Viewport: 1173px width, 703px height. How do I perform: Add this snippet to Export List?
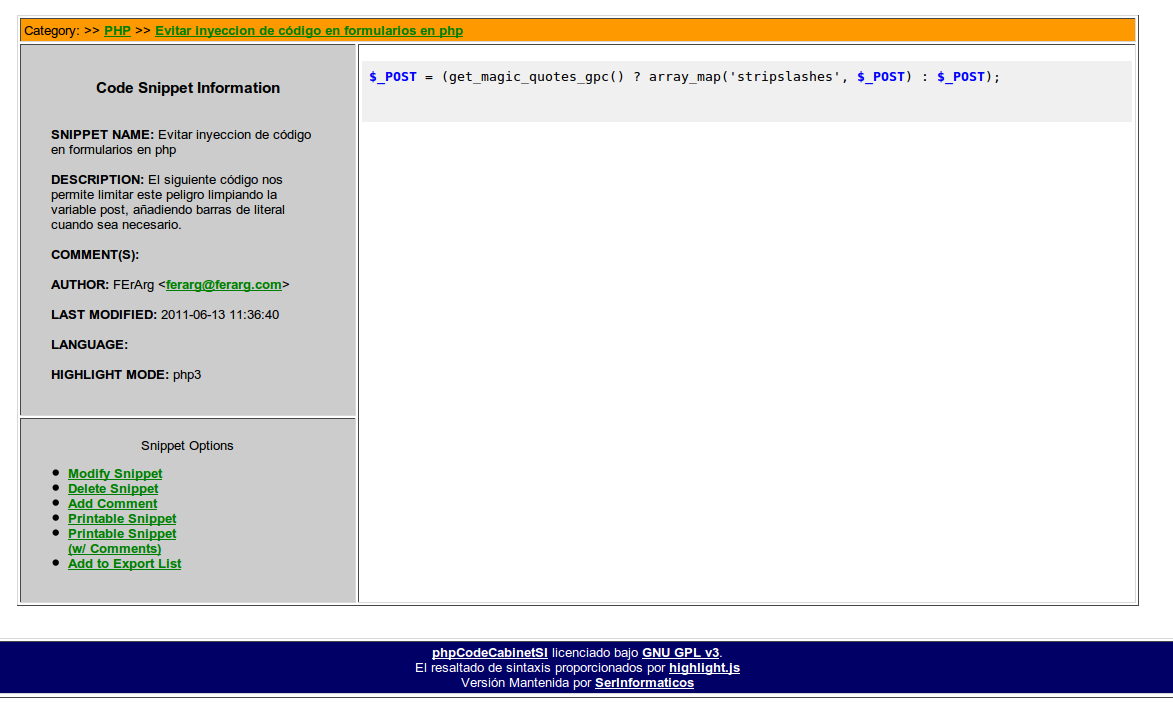[124, 563]
